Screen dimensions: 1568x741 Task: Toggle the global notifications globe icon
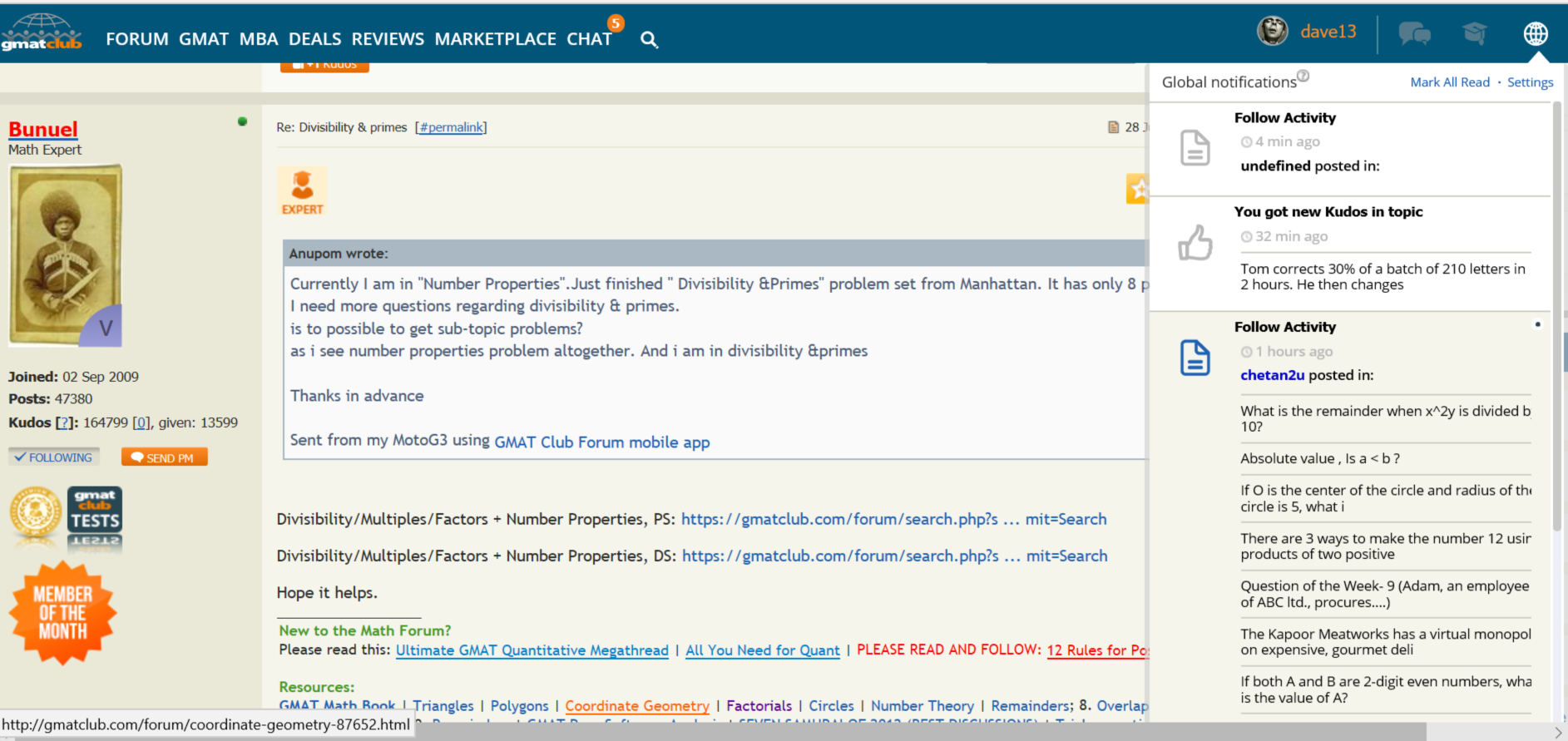1536,33
